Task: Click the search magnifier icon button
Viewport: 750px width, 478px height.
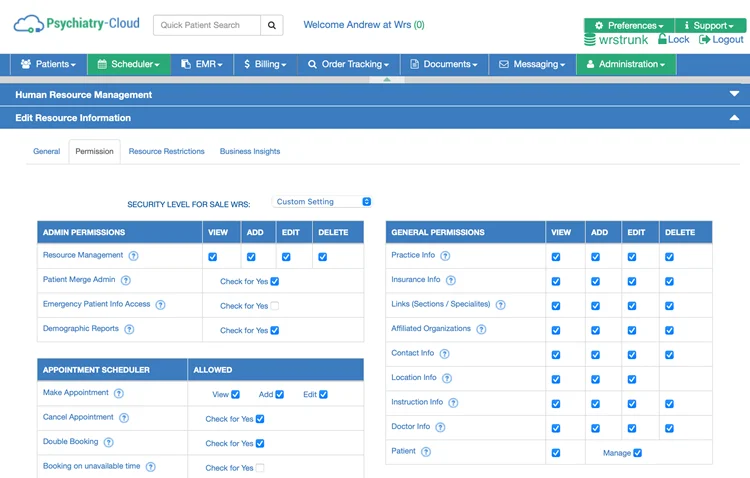Action: 273,25
